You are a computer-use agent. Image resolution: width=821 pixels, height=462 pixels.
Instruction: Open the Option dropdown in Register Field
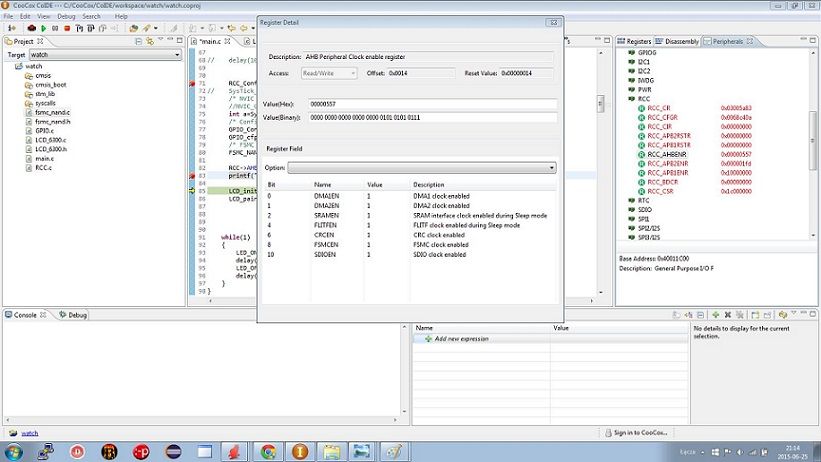(421, 168)
